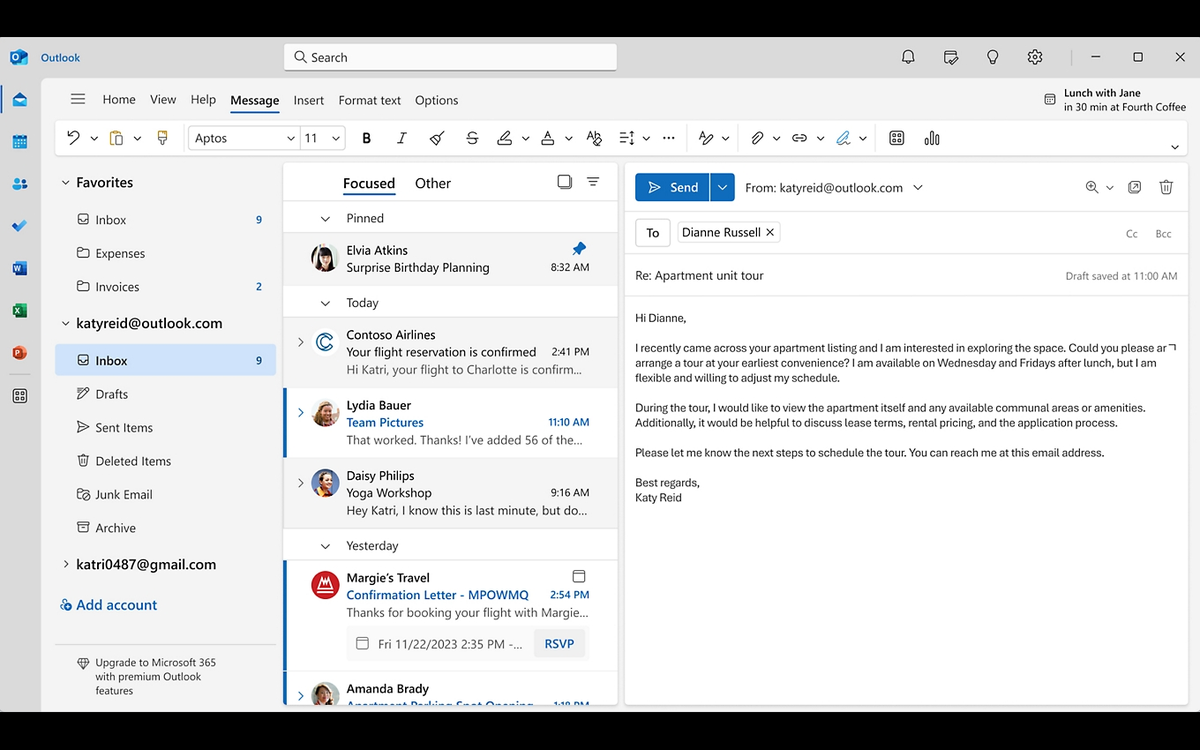
Task: Open the highlight color dropdown arrow
Action: (526, 139)
